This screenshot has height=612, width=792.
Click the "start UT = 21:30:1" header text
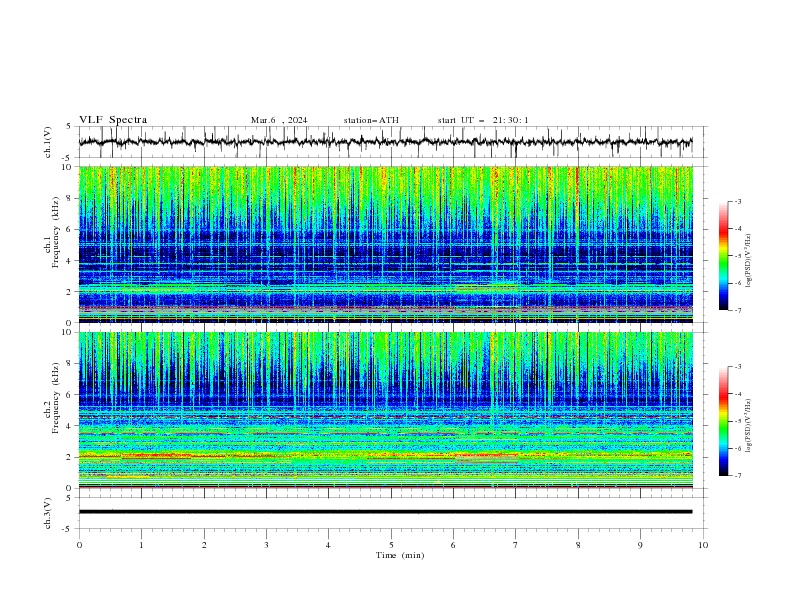(483, 120)
